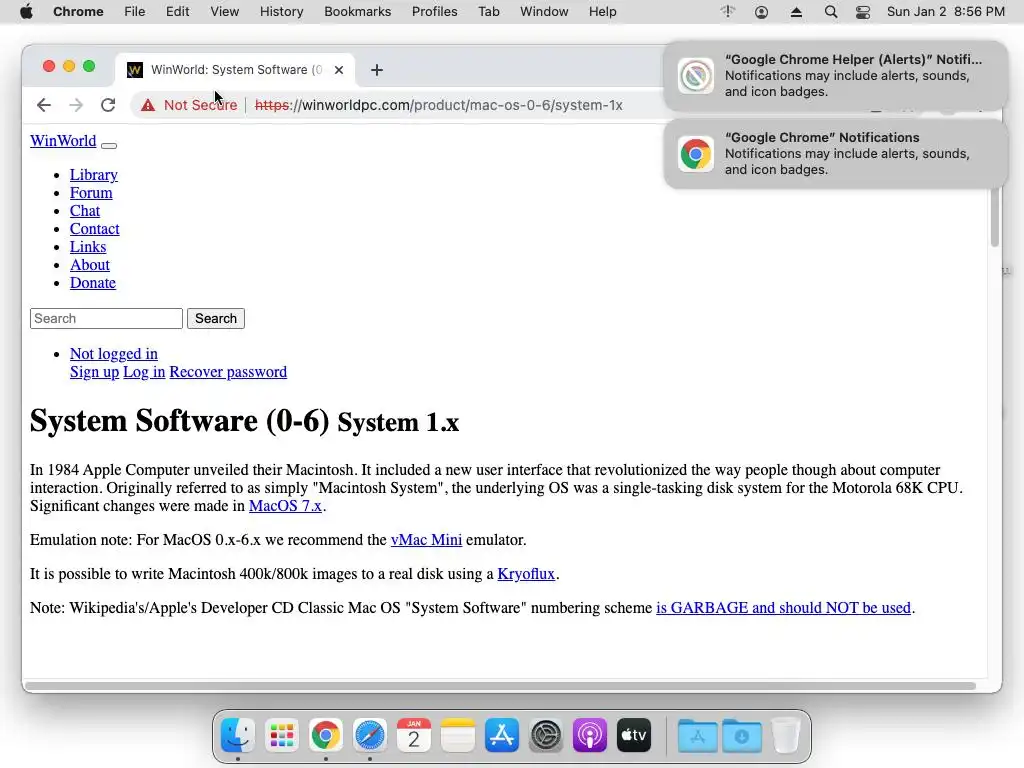Click the page vertical scrollbar thumb
This screenshot has width=1024, height=768.
tap(995, 217)
